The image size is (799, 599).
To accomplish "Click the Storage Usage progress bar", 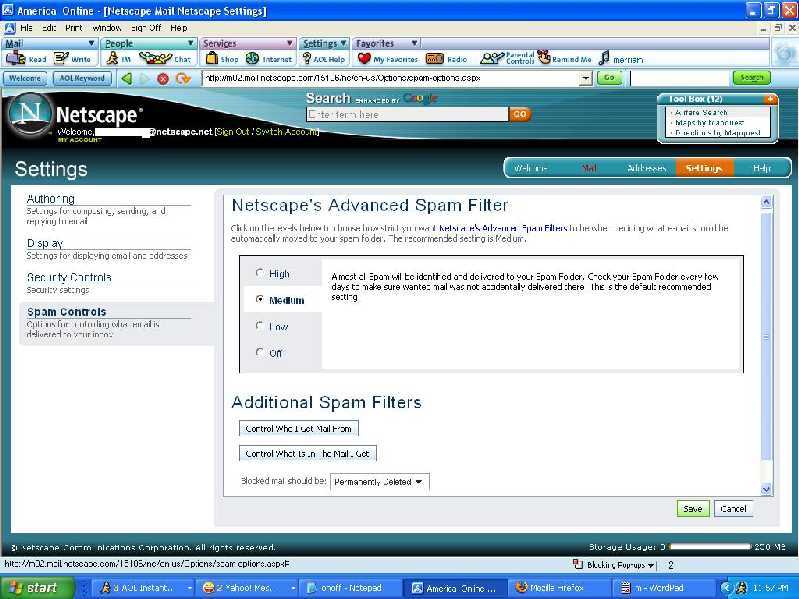I will [710, 547].
